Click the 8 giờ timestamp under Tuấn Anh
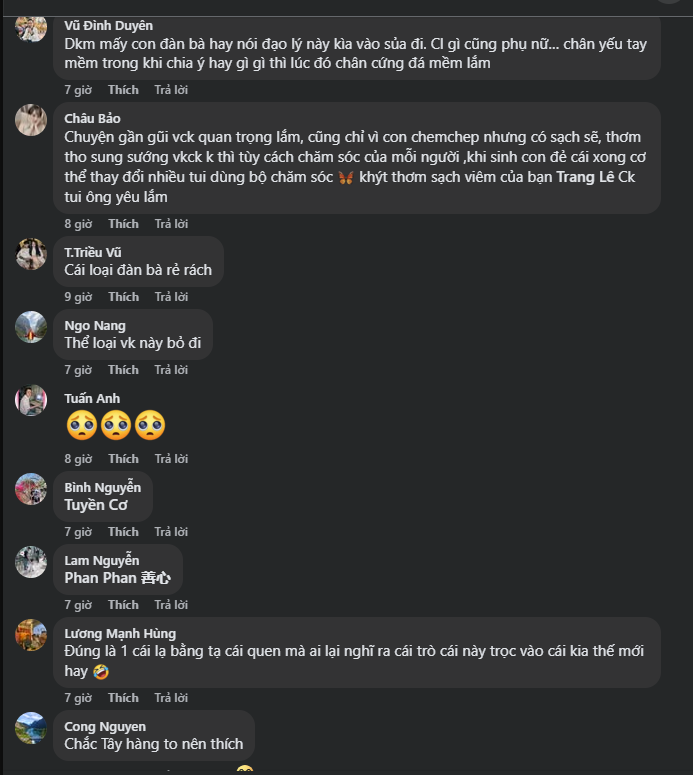Viewport: 693px width, 775px height. pyautogui.click(x=78, y=459)
